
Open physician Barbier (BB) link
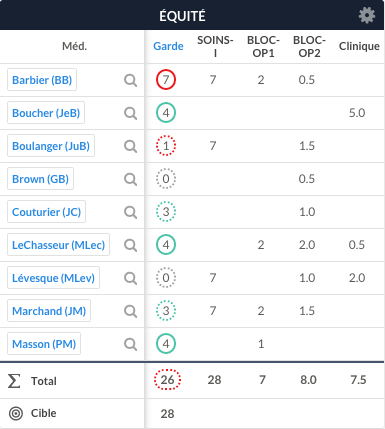(42, 80)
